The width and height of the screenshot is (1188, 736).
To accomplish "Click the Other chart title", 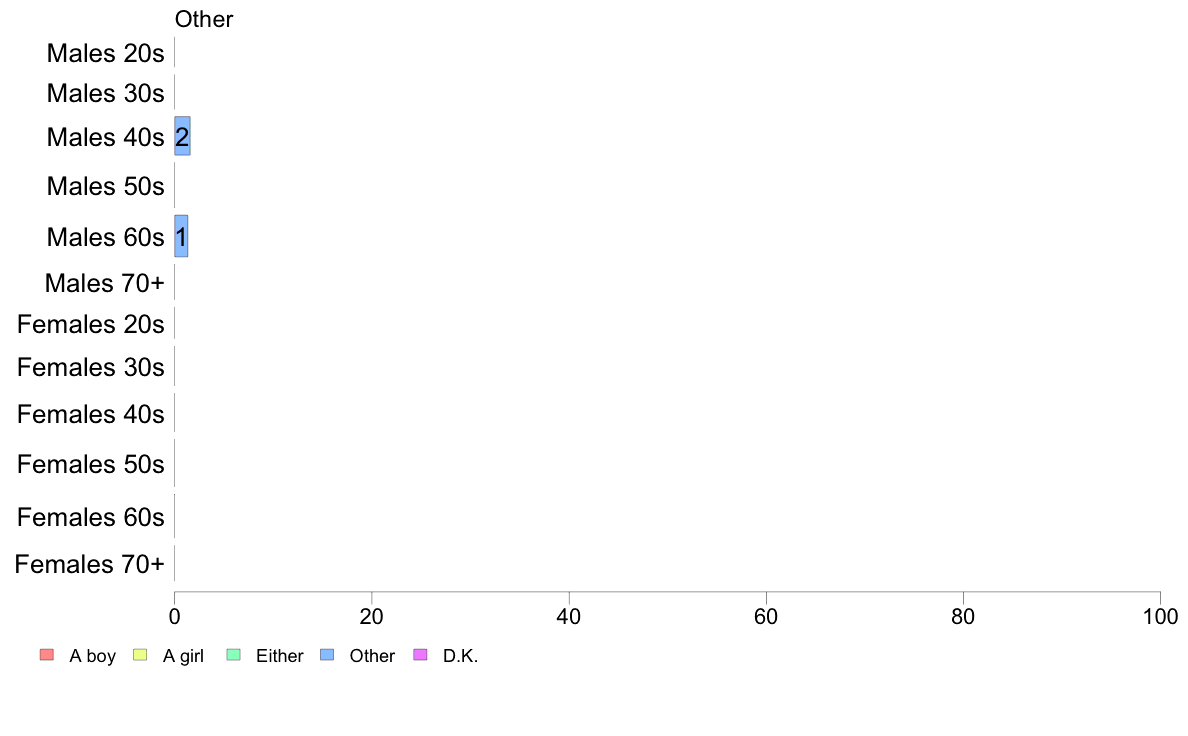I will pyautogui.click(x=204, y=19).
